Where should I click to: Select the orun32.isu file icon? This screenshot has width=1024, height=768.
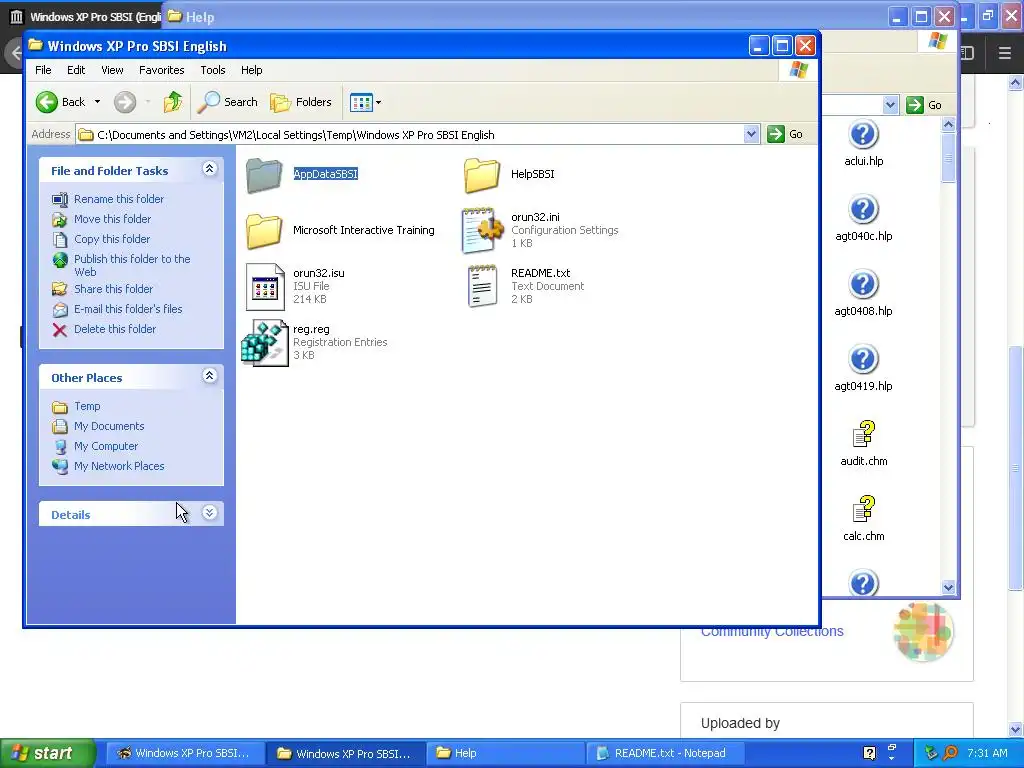coord(265,287)
